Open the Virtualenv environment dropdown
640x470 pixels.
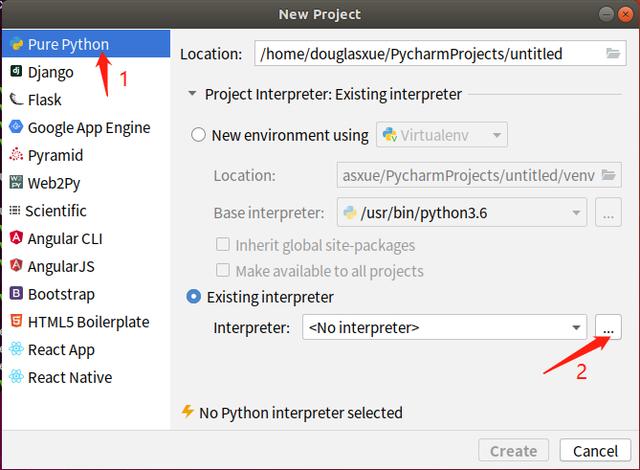click(x=442, y=135)
